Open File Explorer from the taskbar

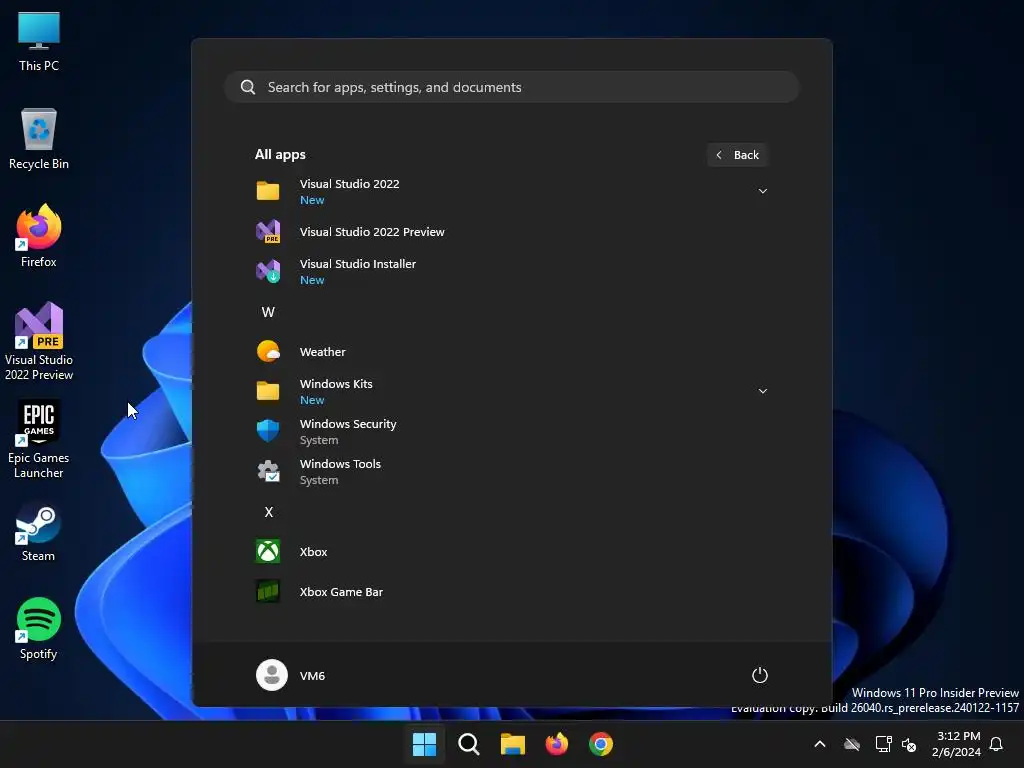point(513,744)
